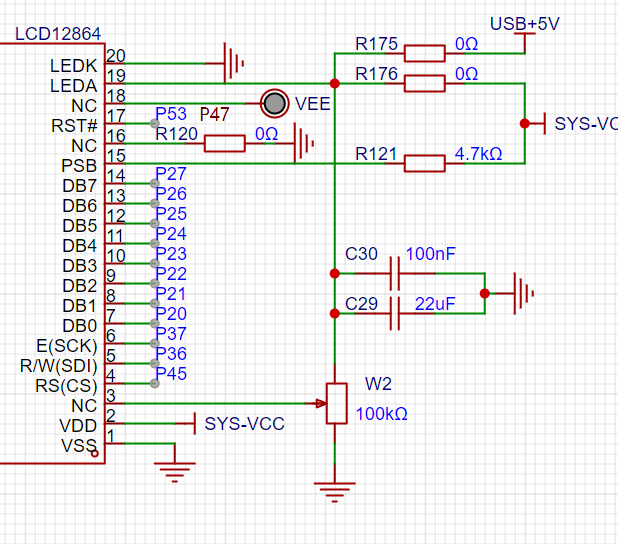Select the R176 resistor symbol
The width and height of the screenshot is (618, 544).
pos(424,83)
